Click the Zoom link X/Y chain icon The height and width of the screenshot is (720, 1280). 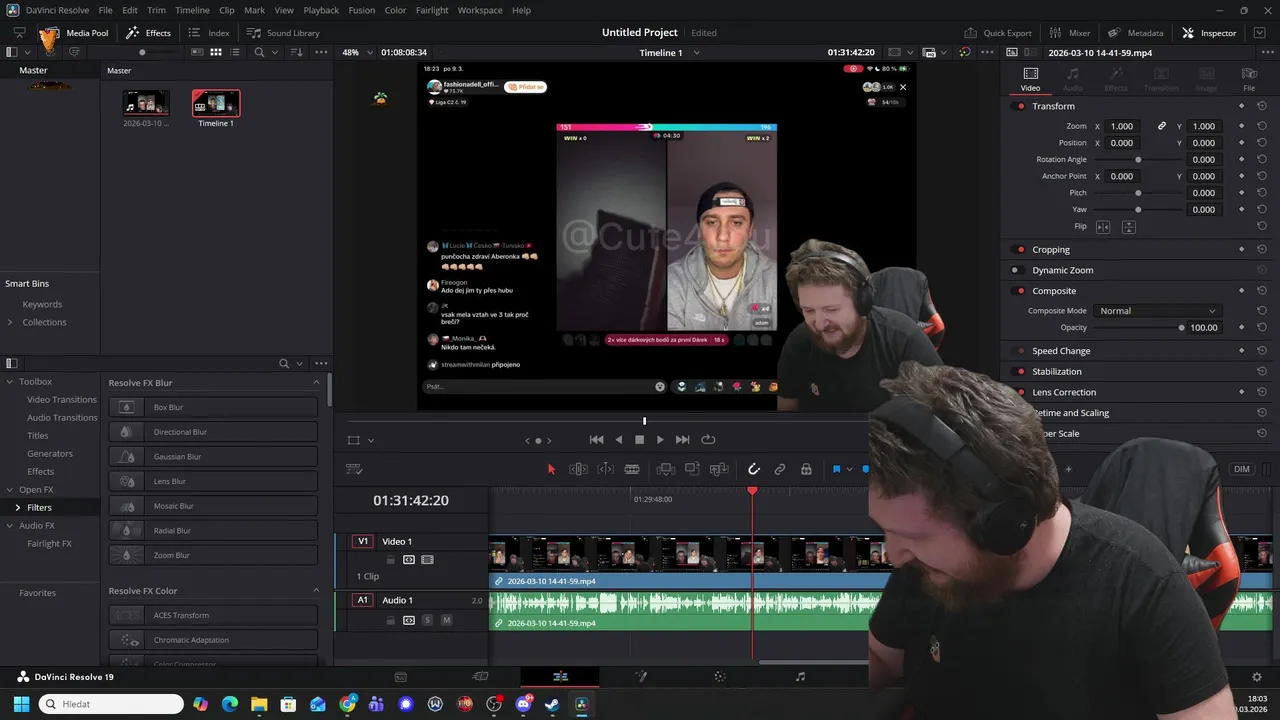(x=1162, y=126)
